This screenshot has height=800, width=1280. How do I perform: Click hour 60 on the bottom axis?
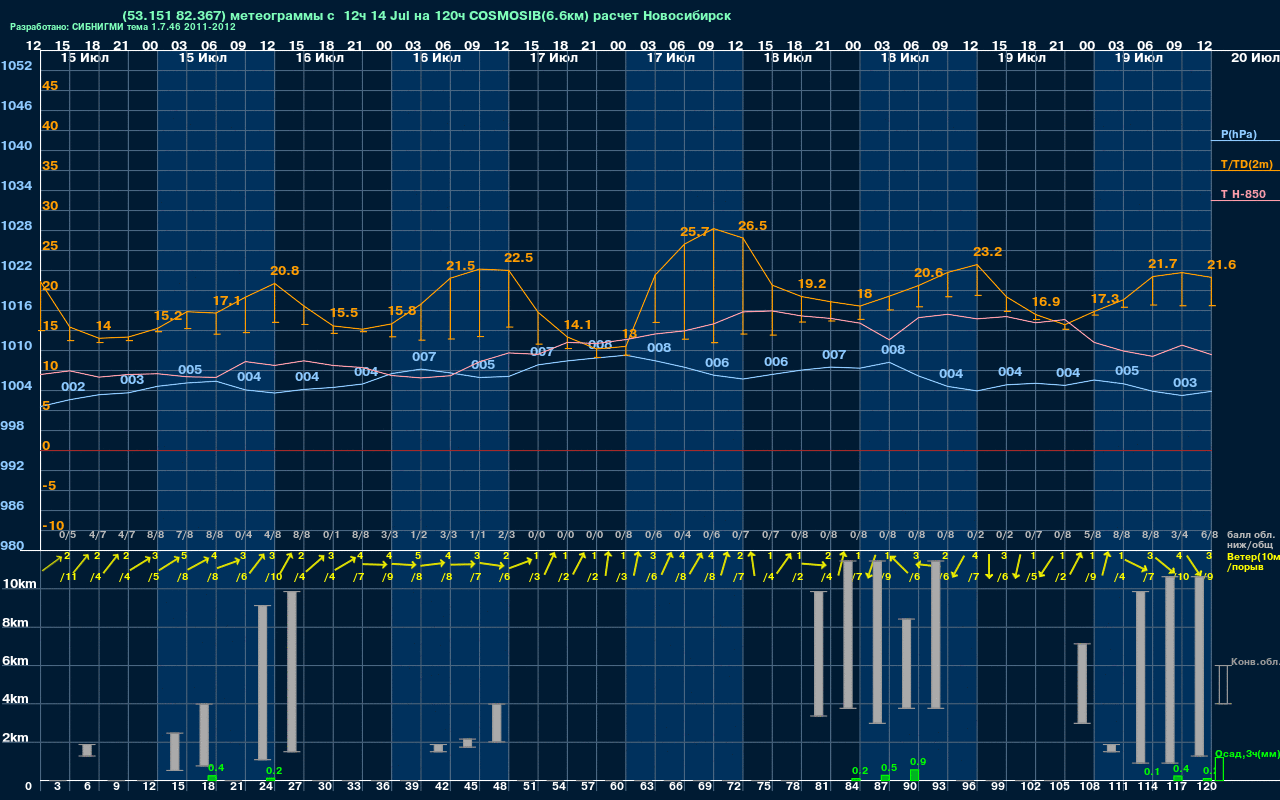[617, 787]
